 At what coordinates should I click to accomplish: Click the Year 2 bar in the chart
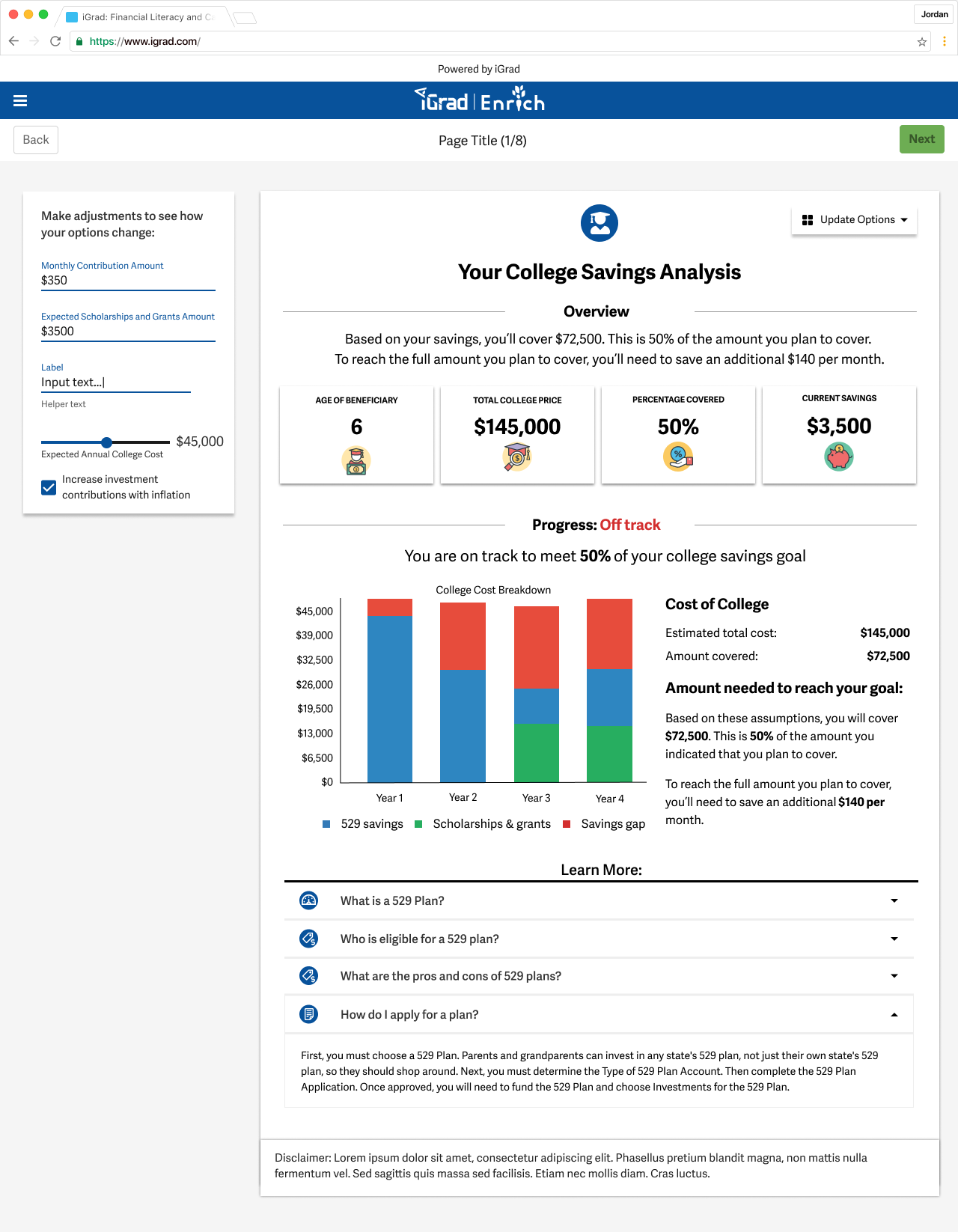coord(463,692)
